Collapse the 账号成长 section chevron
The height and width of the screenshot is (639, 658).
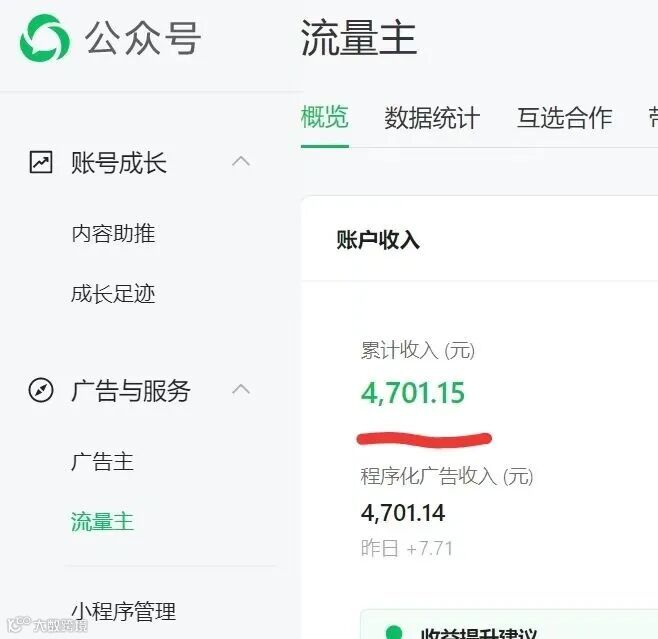pyautogui.click(x=241, y=162)
